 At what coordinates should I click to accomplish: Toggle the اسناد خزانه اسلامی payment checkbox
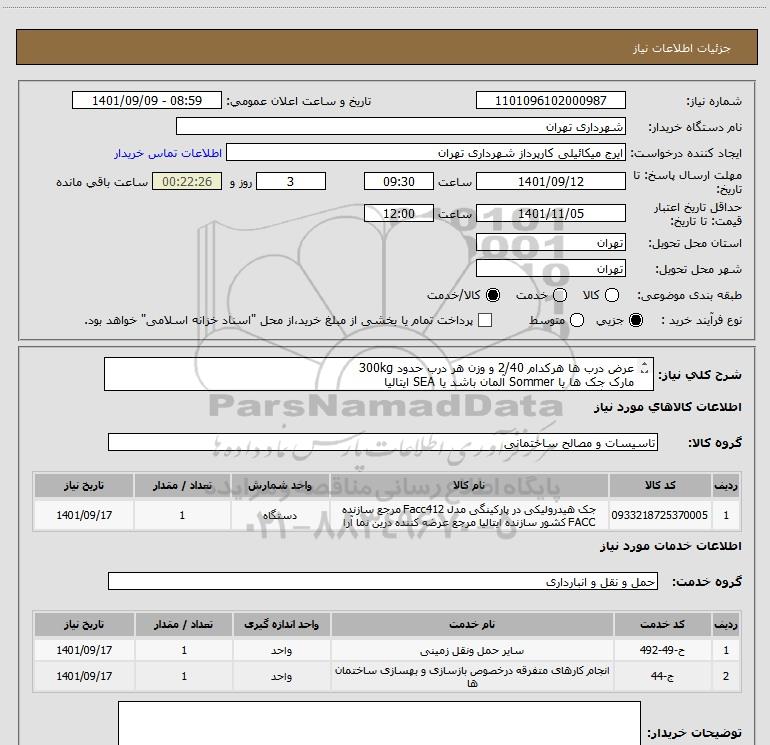point(485,320)
